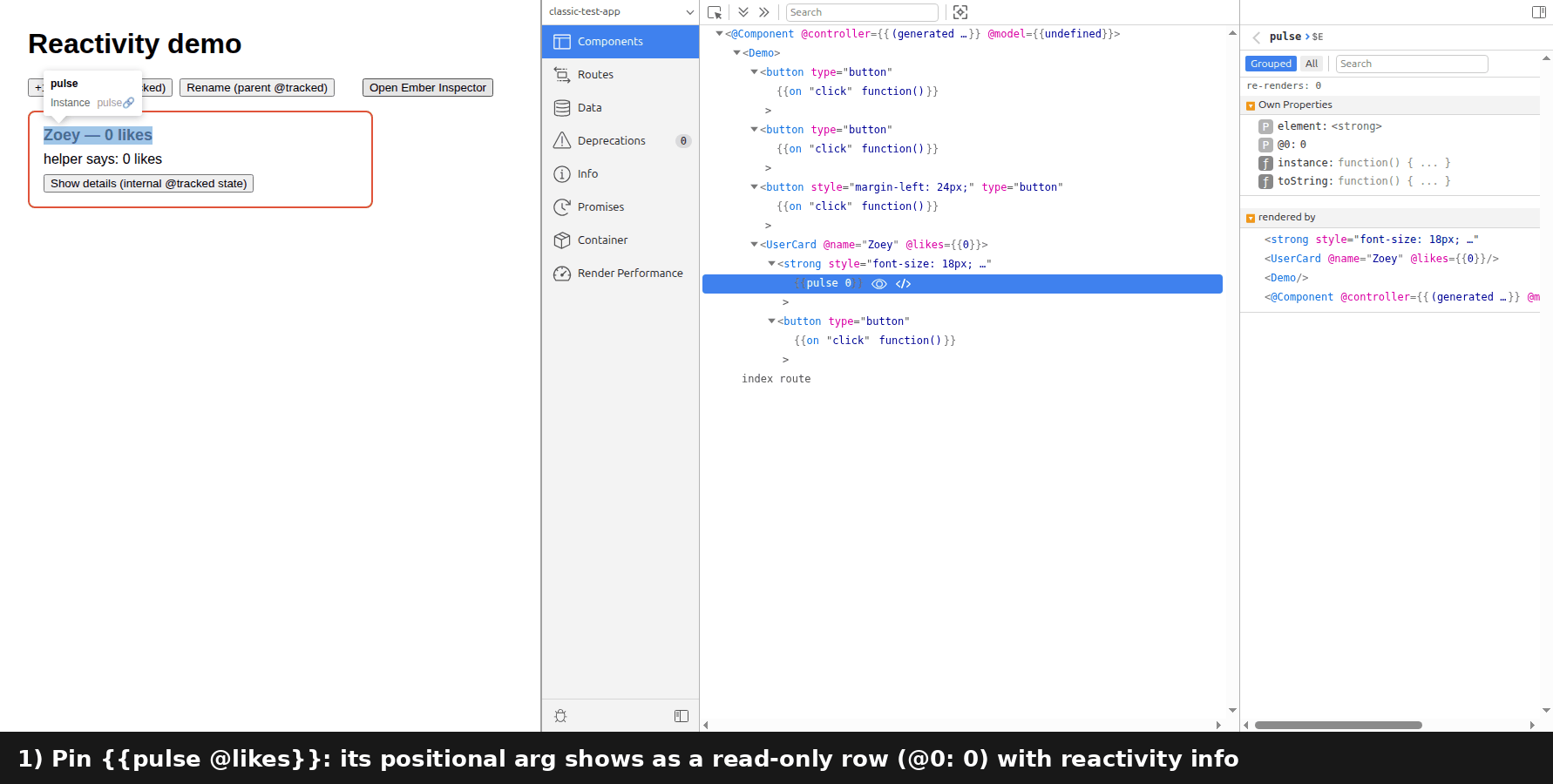This screenshot has width=1553, height=784.
Task: Click the Render Performance gauge icon
Action: click(x=562, y=274)
